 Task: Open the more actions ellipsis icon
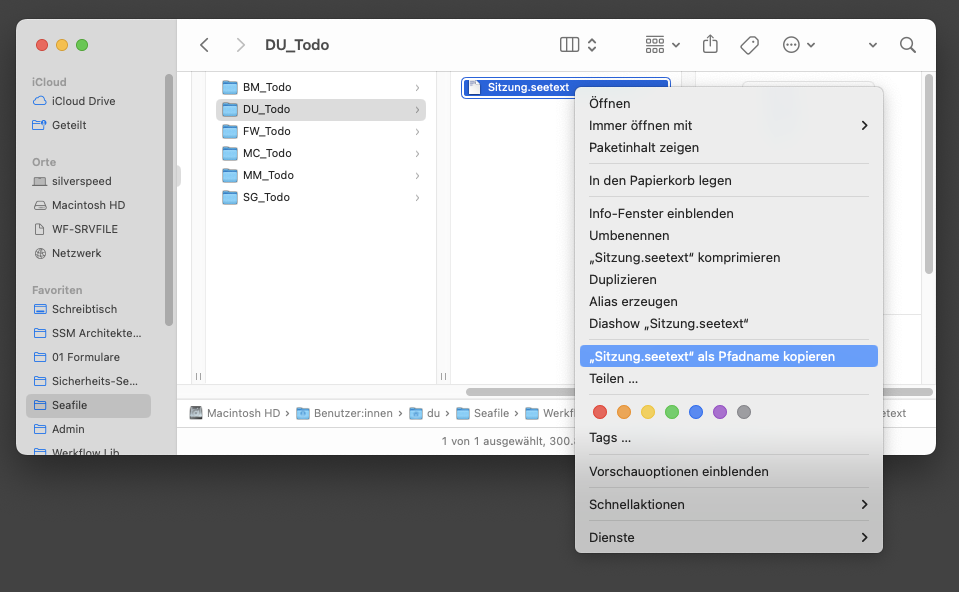pos(792,45)
